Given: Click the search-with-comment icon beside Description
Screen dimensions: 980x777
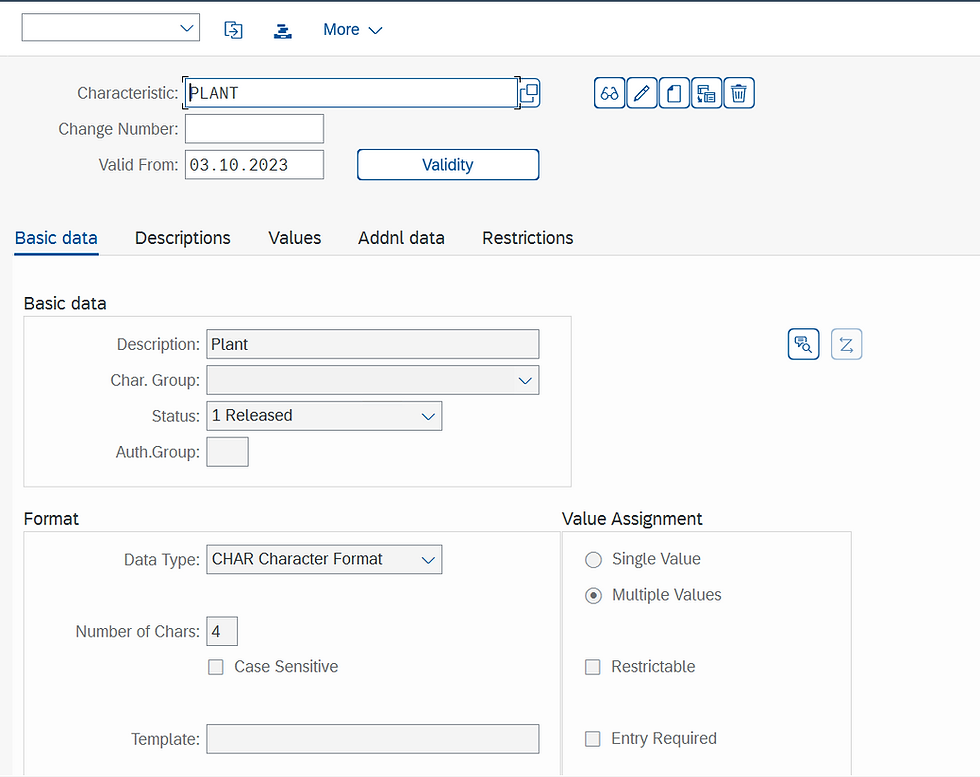Looking at the screenshot, I should (804, 344).
